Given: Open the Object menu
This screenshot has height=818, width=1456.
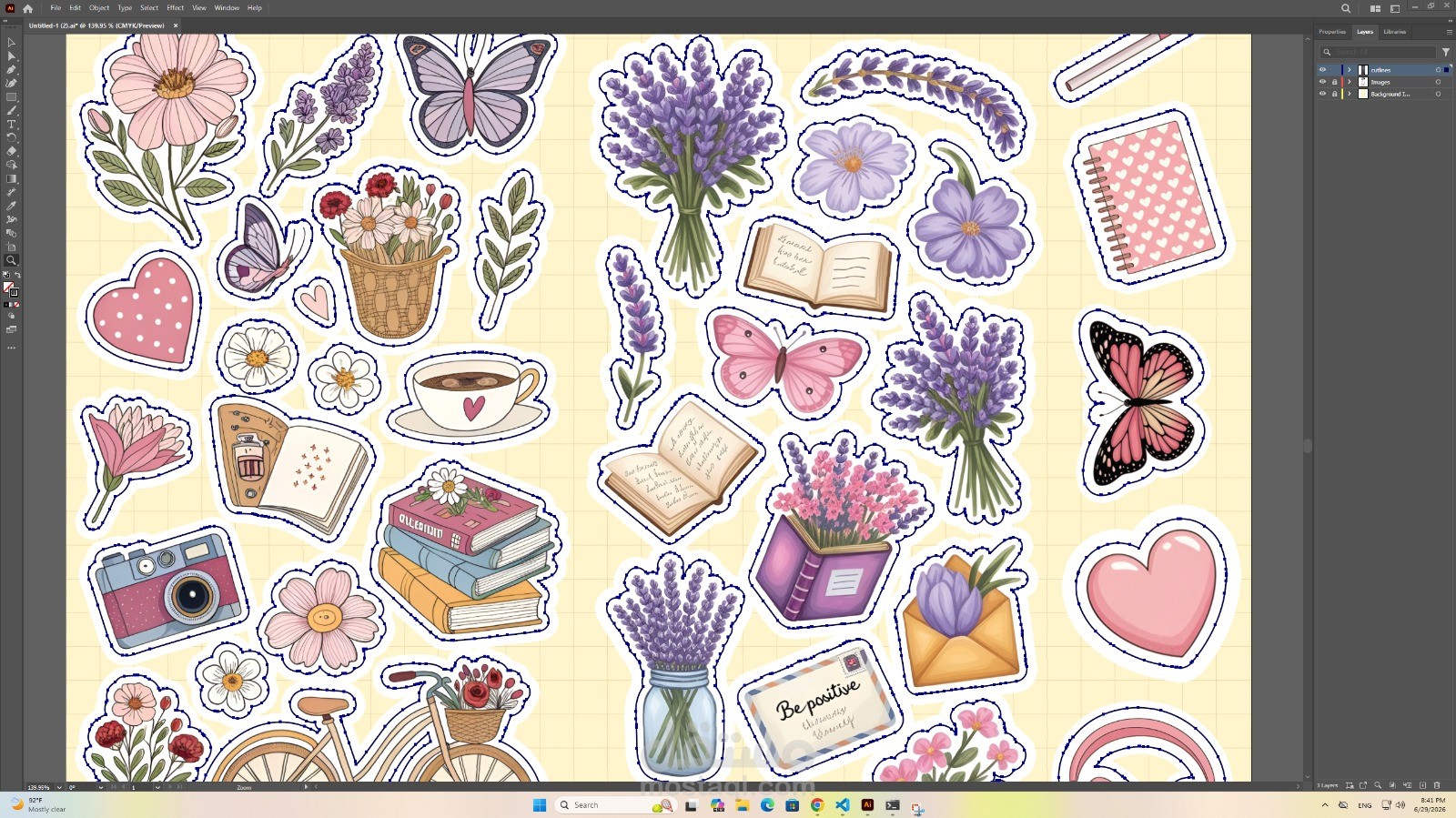Looking at the screenshot, I should [x=99, y=8].
